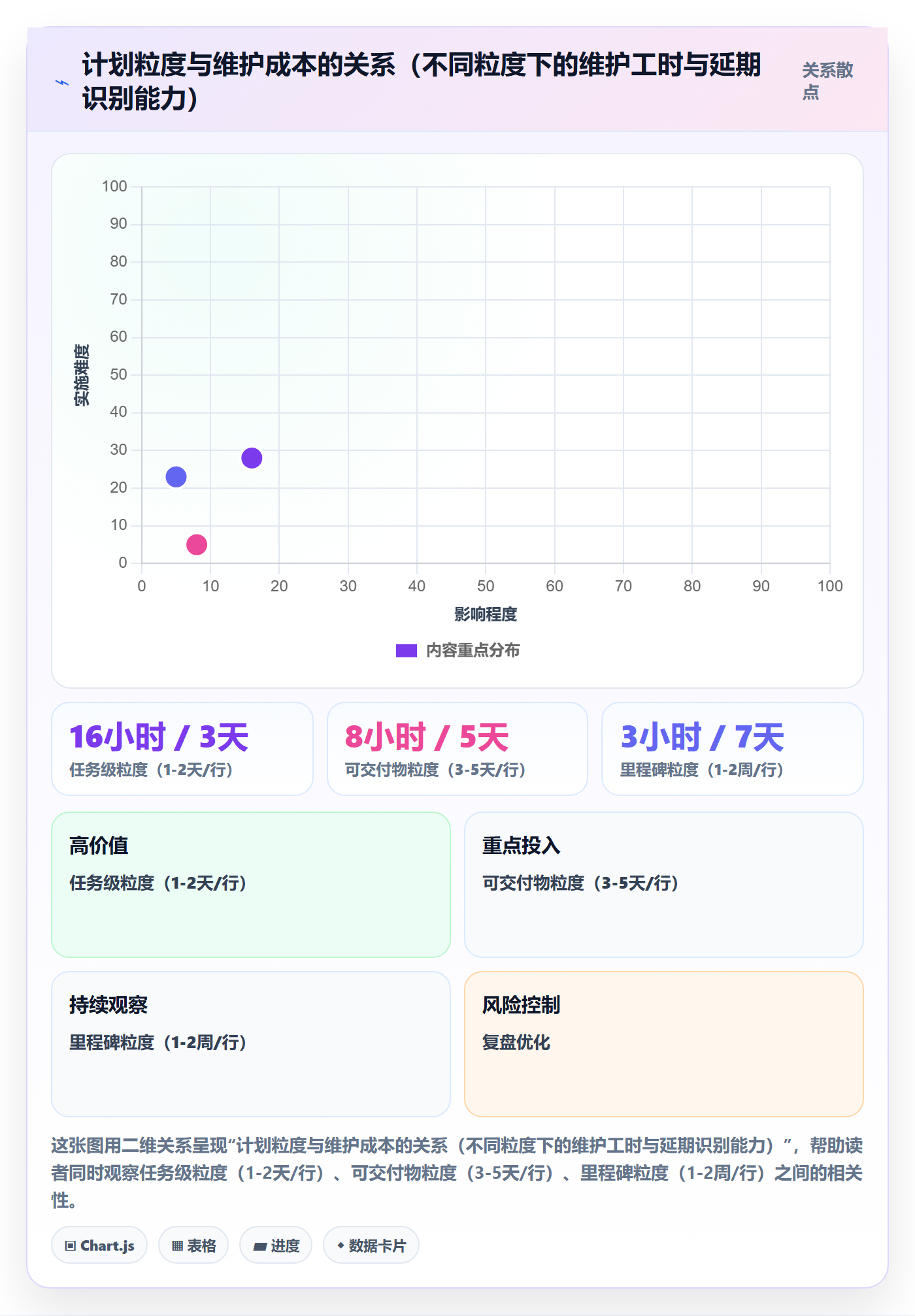This screenshot has width=915, height=1316.
Task: Click the 高价值 card heading
Action: coord(99,846)
